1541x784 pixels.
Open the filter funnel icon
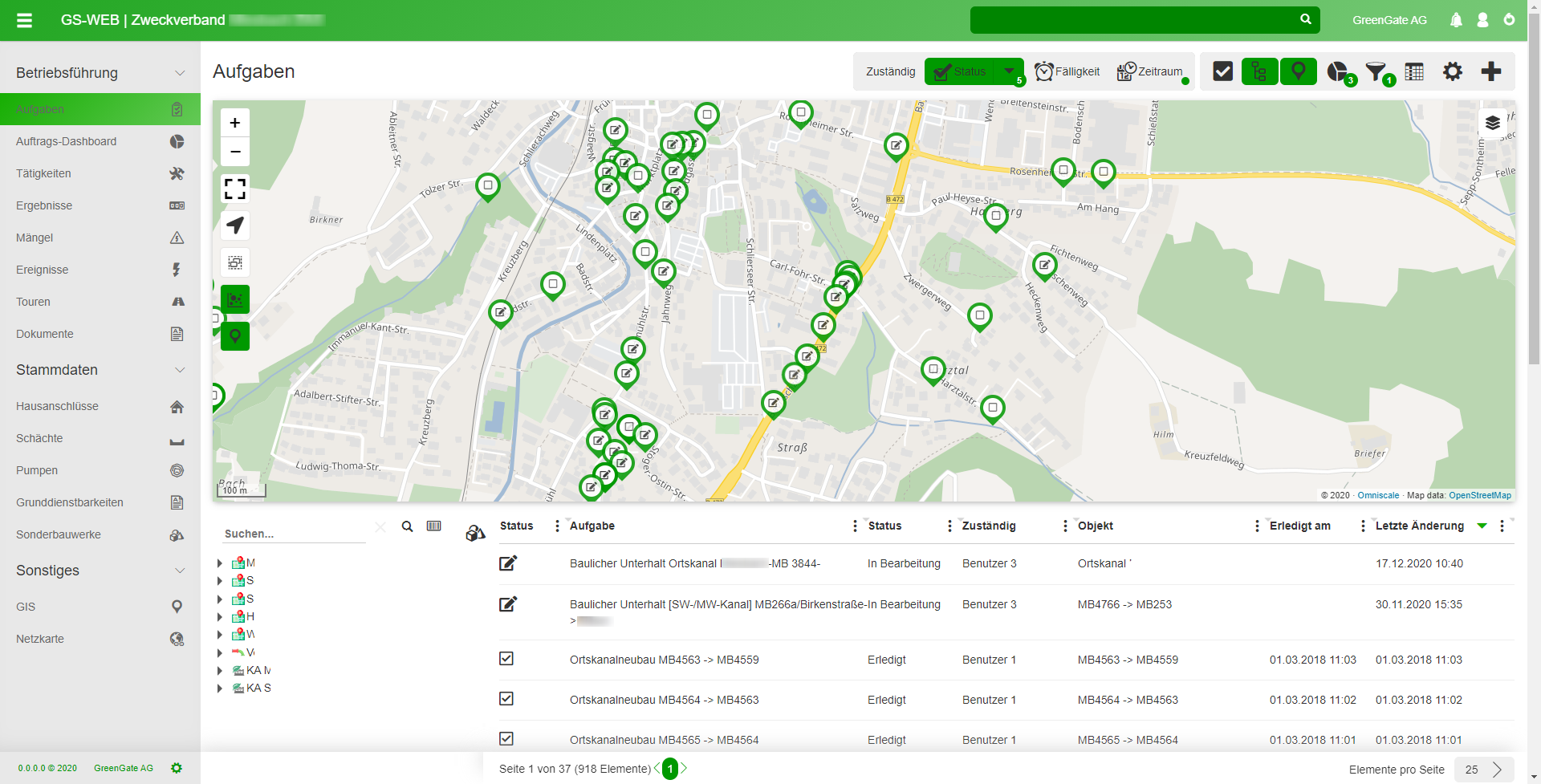click(x=1376, y=71)
